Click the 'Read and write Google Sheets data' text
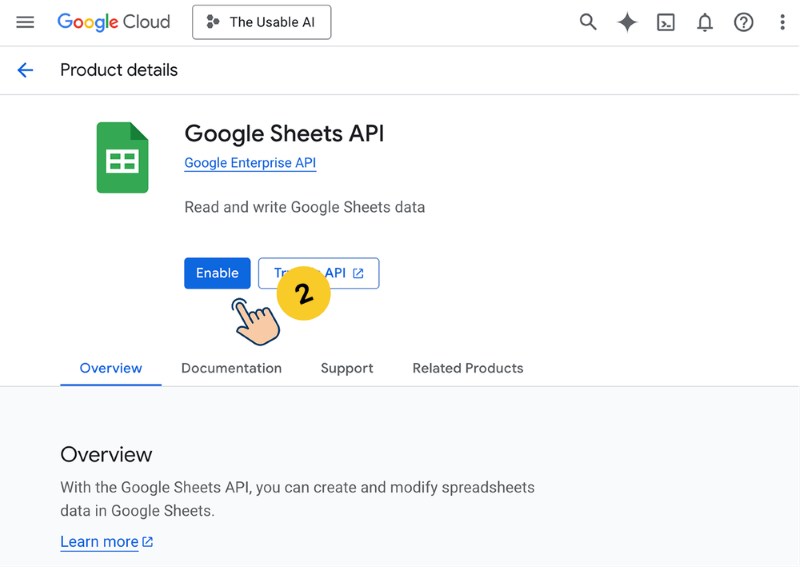 tap(305, 207)
